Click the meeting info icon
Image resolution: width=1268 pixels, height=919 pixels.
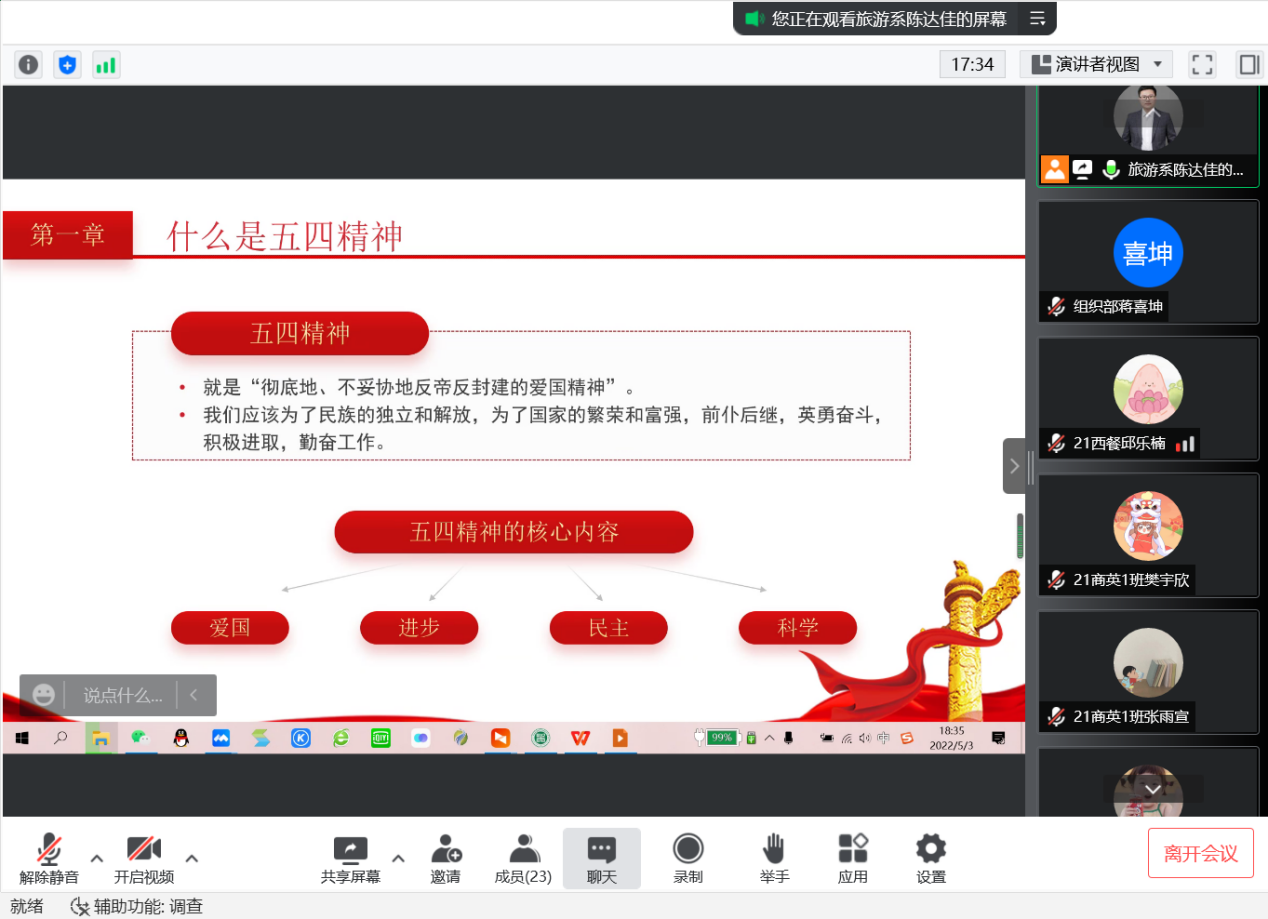[29, 65]
